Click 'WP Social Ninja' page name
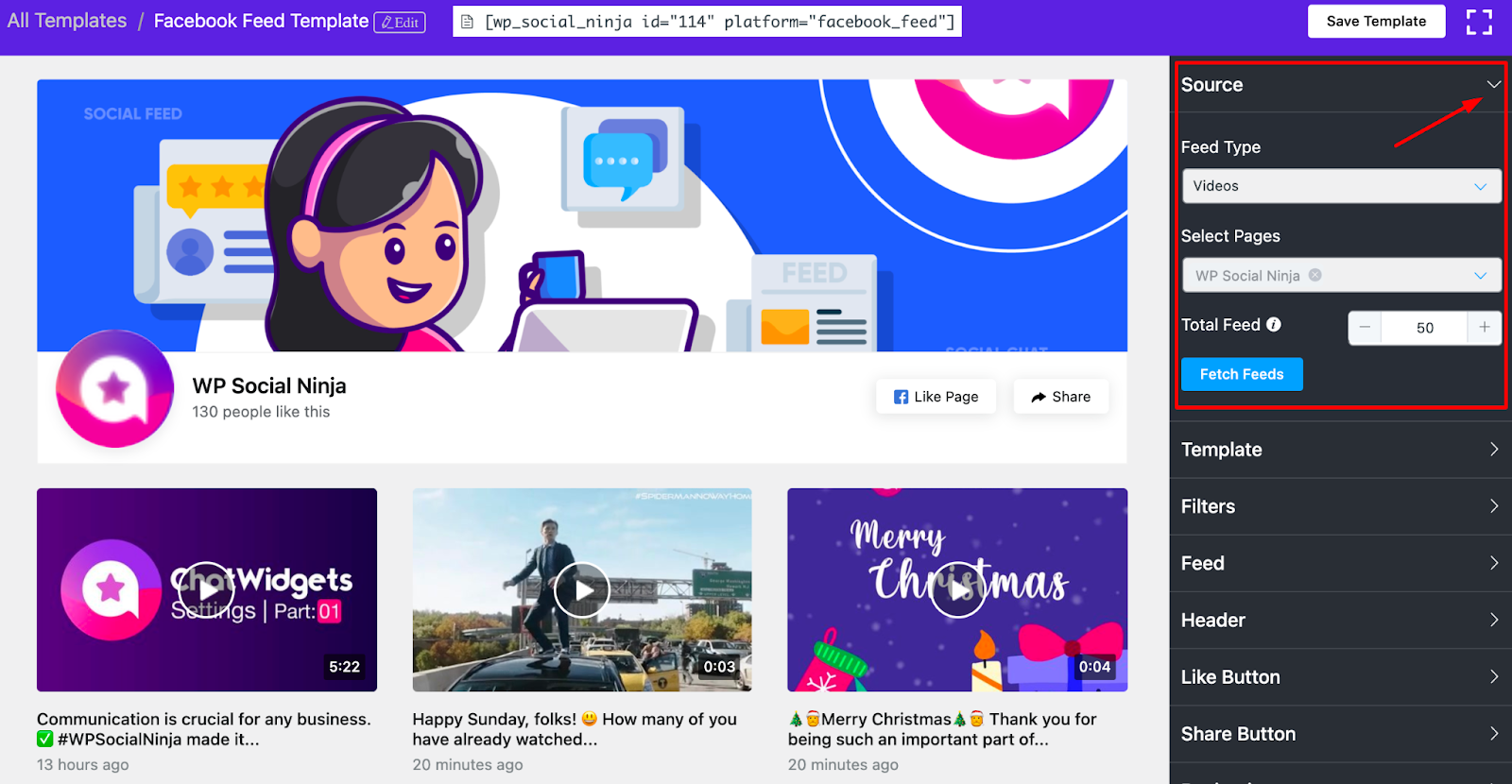This screenshot has height=784, width=1512. tap(269, 385)
